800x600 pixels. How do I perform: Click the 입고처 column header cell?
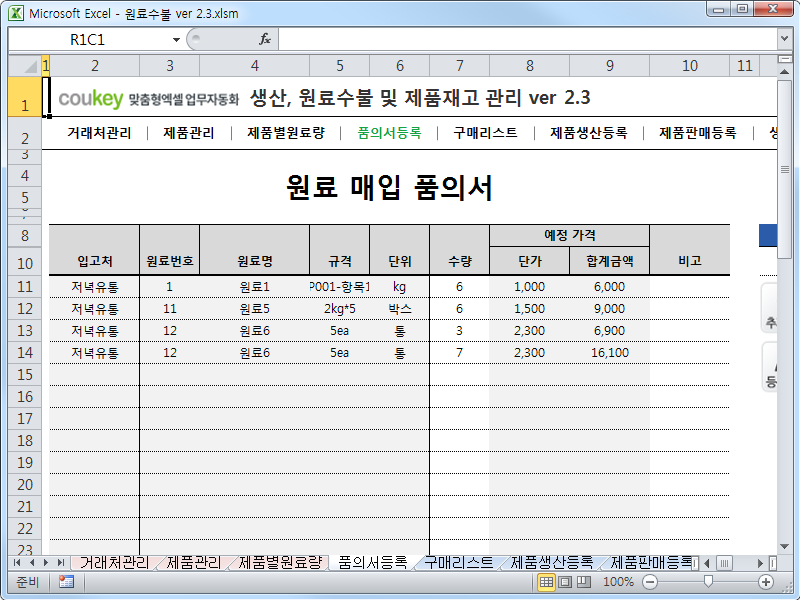click(x=94, y=250)
